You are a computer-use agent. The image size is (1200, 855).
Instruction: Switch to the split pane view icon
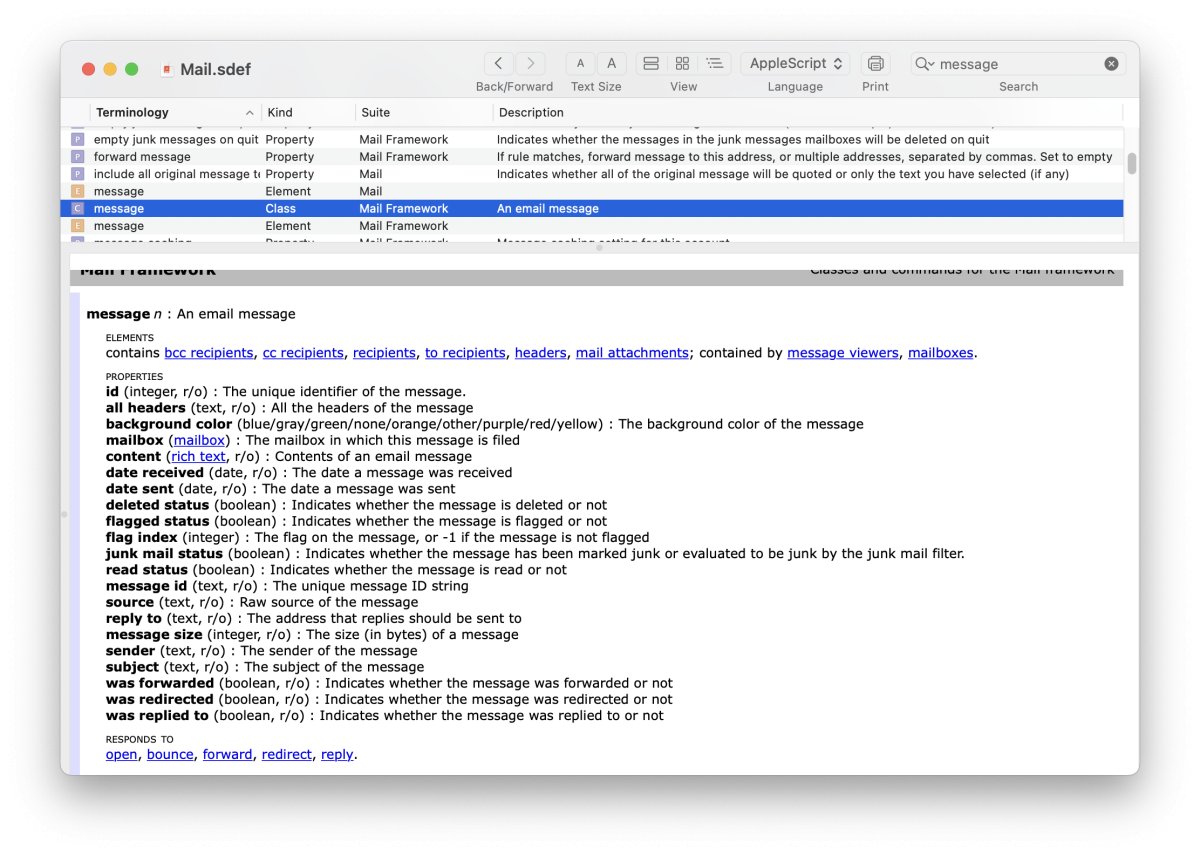pos(651,63)
